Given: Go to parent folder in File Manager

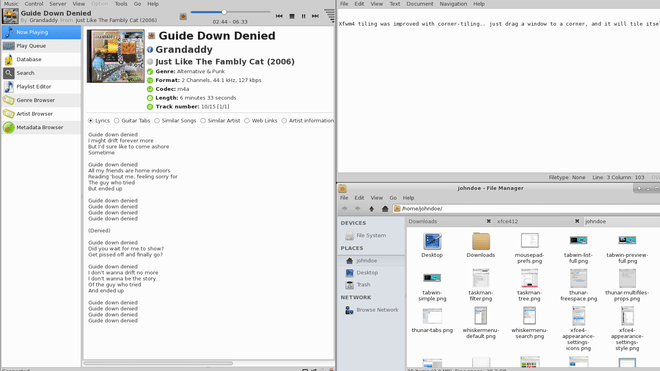Looking at the screenshot, I should [371, 208].
